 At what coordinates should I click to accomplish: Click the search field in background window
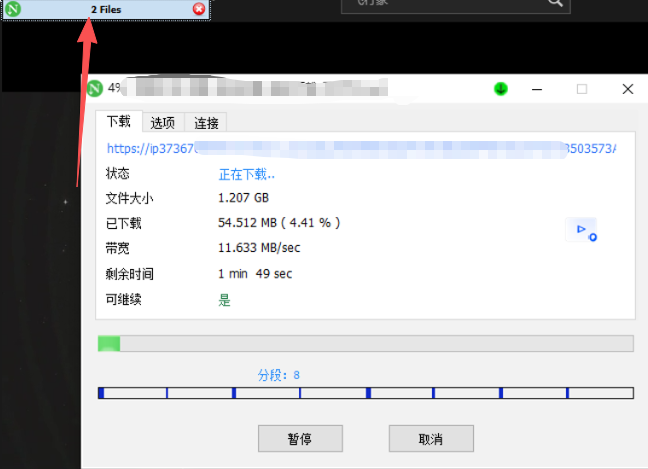click(x=456, y=5)
